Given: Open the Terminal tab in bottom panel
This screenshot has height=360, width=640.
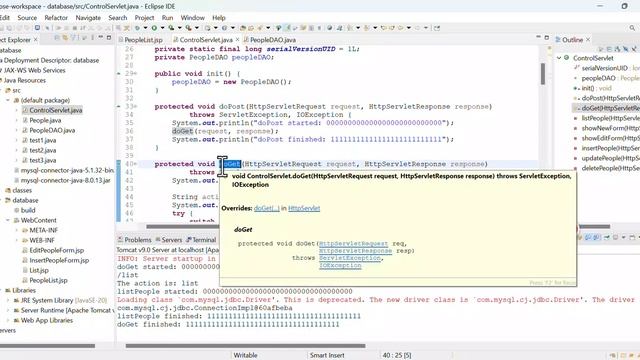Looking at the screenshot, I should point(201,240).
